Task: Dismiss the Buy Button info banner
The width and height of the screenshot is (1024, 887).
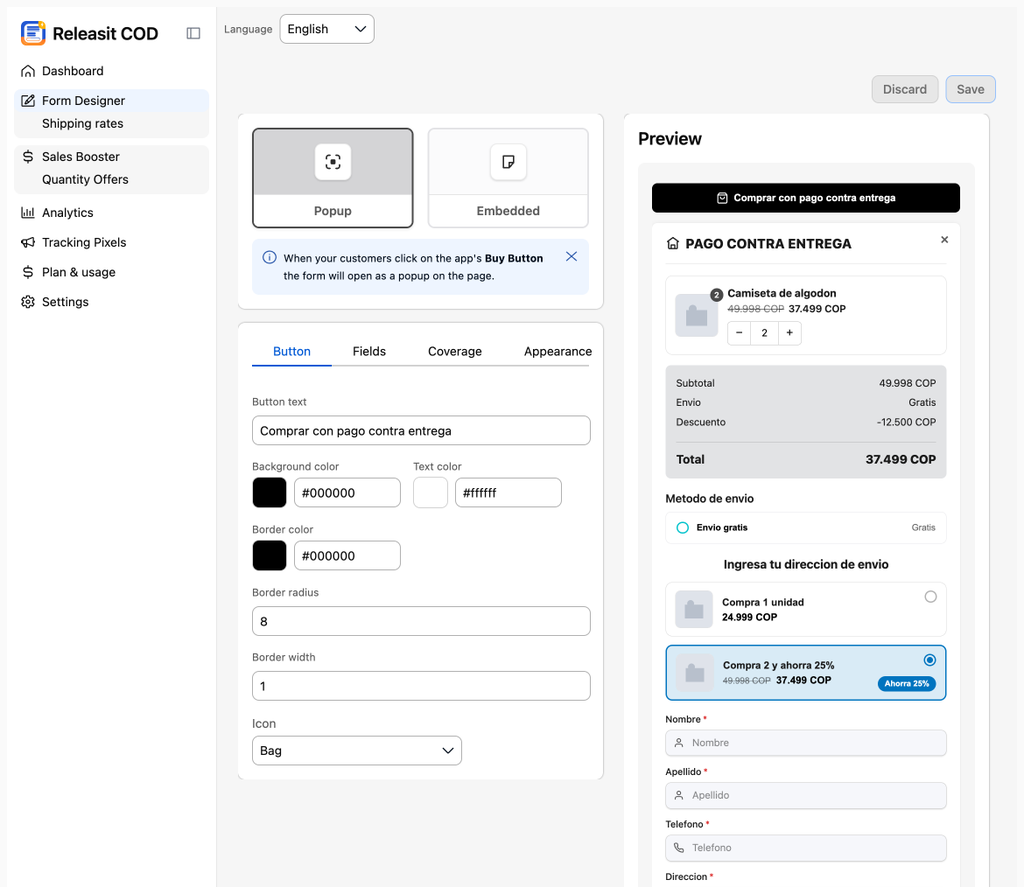Action: [571, 257]
